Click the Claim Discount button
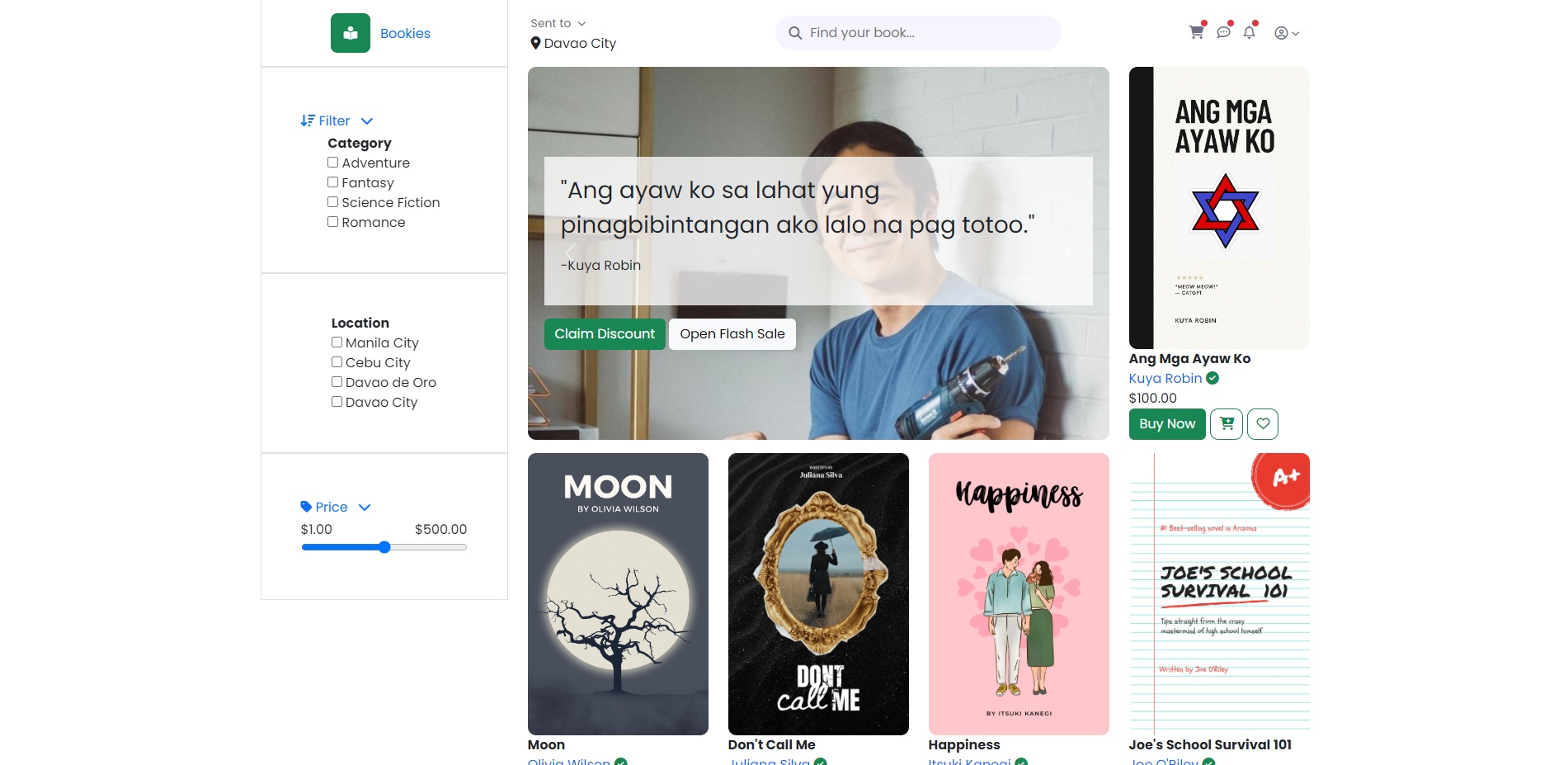The height and width of the screenshot is (765, 1568). click(605, 333)
